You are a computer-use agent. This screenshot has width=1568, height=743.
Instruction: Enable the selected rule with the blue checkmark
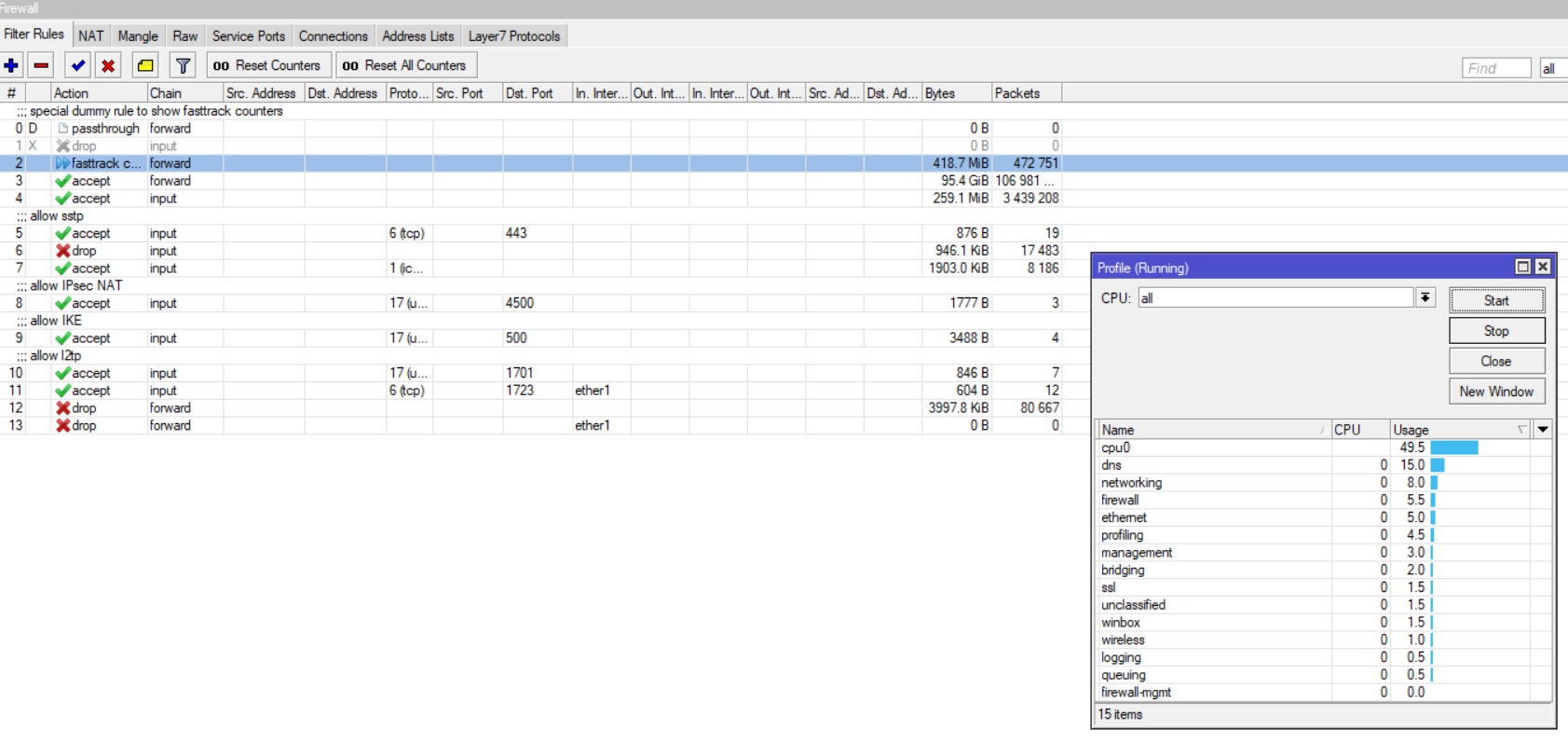pos(78,65)
